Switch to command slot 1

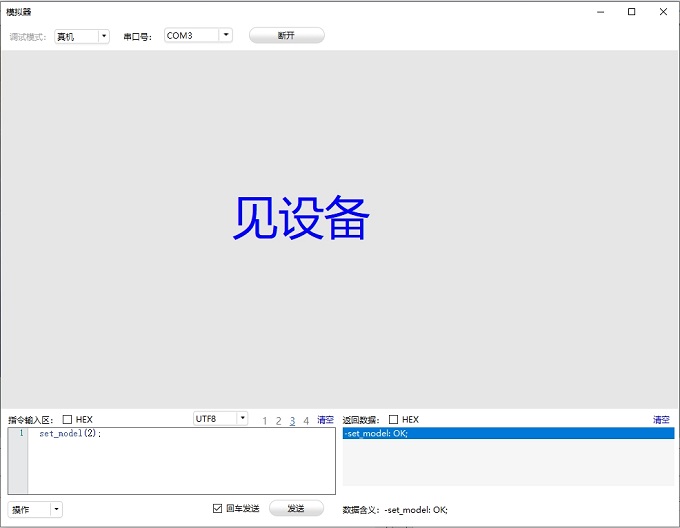[265, 420]
